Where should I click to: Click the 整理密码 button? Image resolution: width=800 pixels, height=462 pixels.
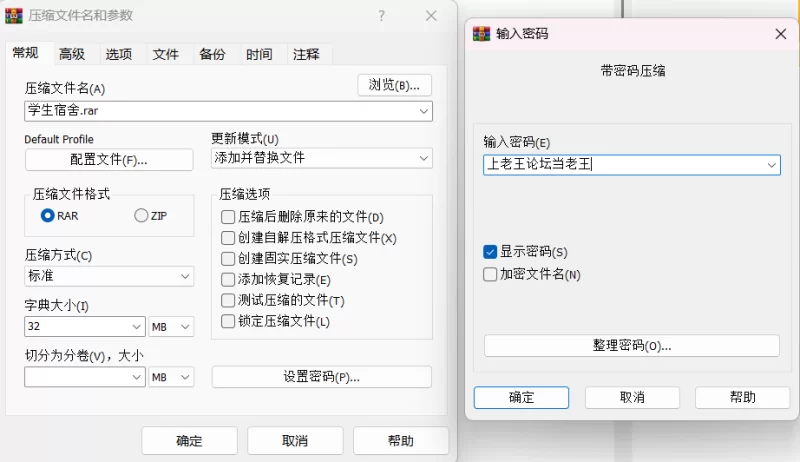click(632, 346)
